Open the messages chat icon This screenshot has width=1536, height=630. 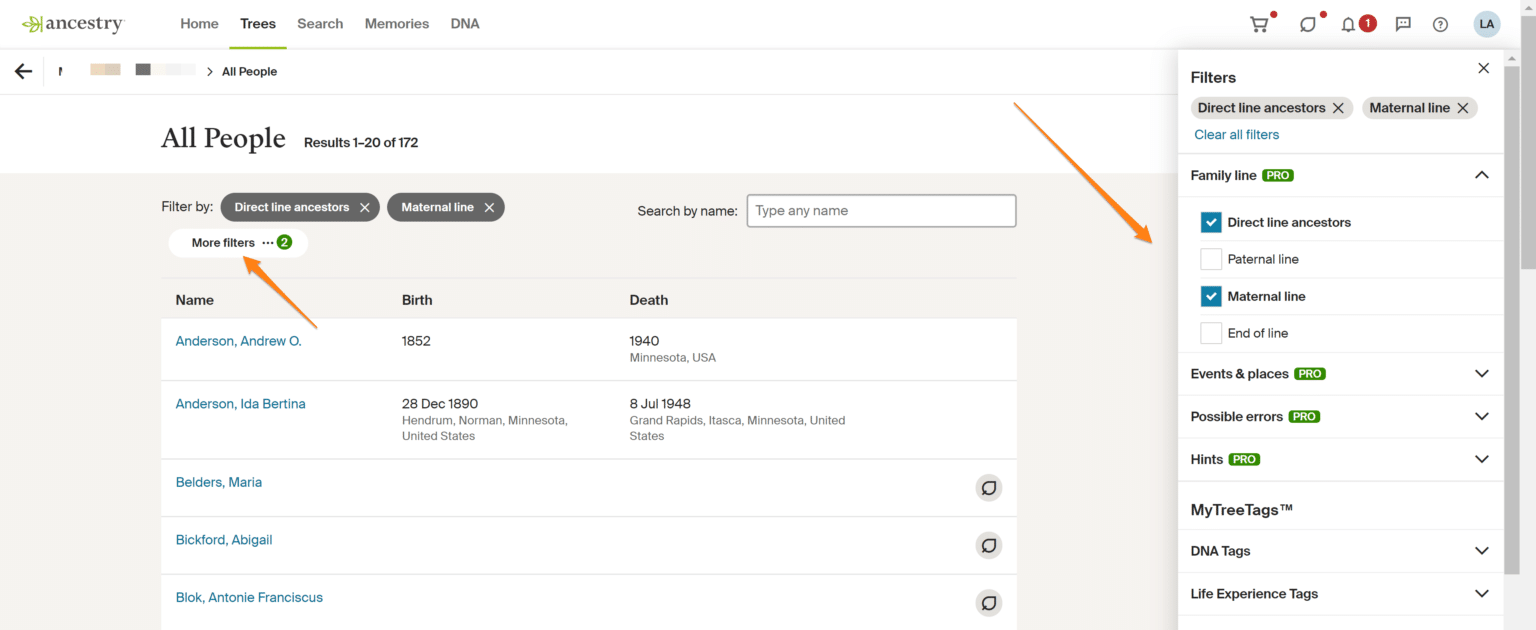tap(1403, 24)
